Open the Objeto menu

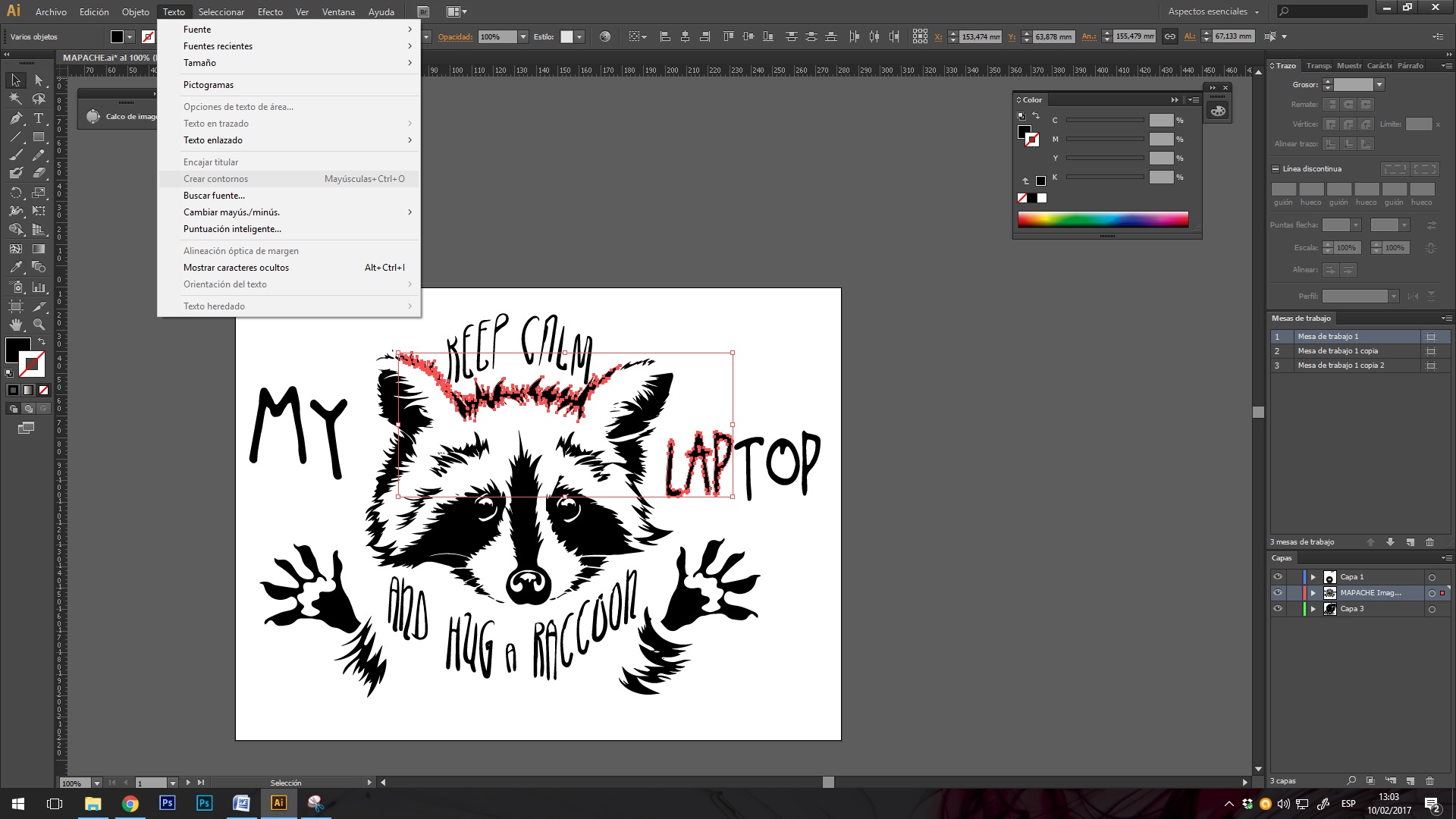(x=136, y=11)
